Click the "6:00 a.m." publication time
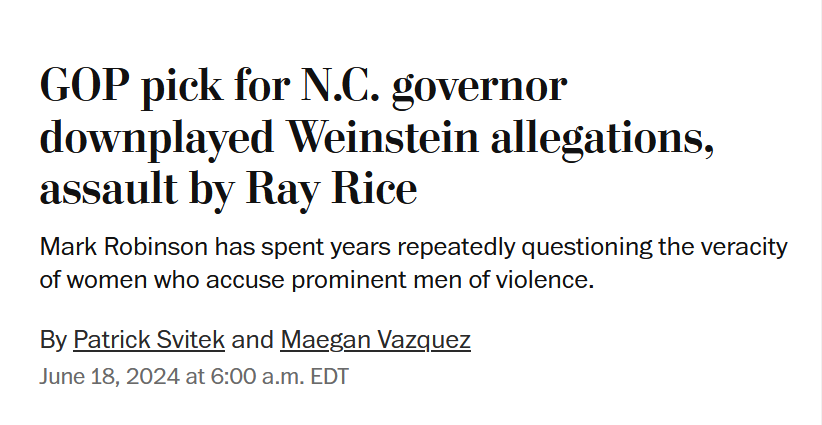 coord(257,377)
